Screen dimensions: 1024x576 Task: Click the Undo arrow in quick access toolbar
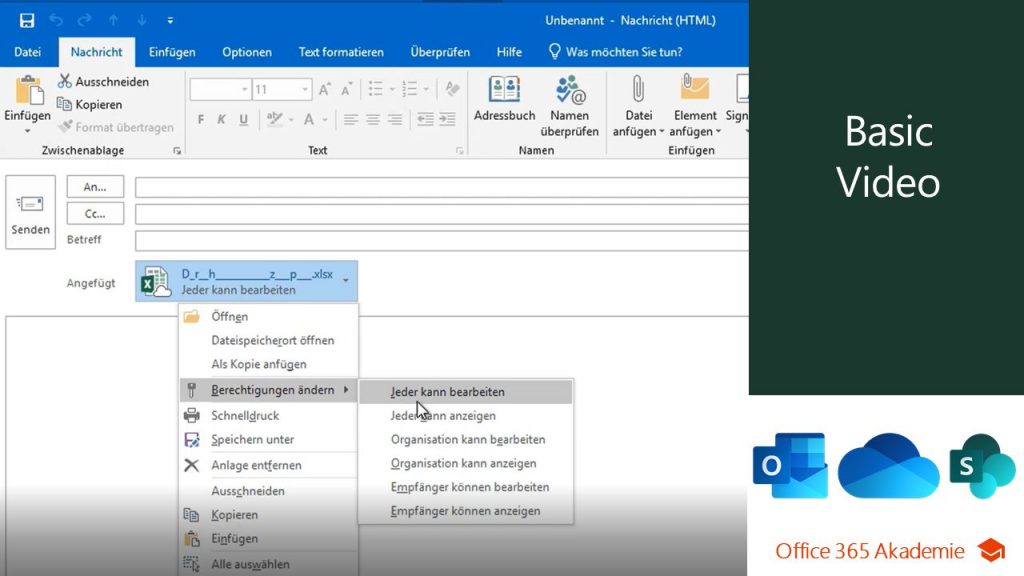56,20
